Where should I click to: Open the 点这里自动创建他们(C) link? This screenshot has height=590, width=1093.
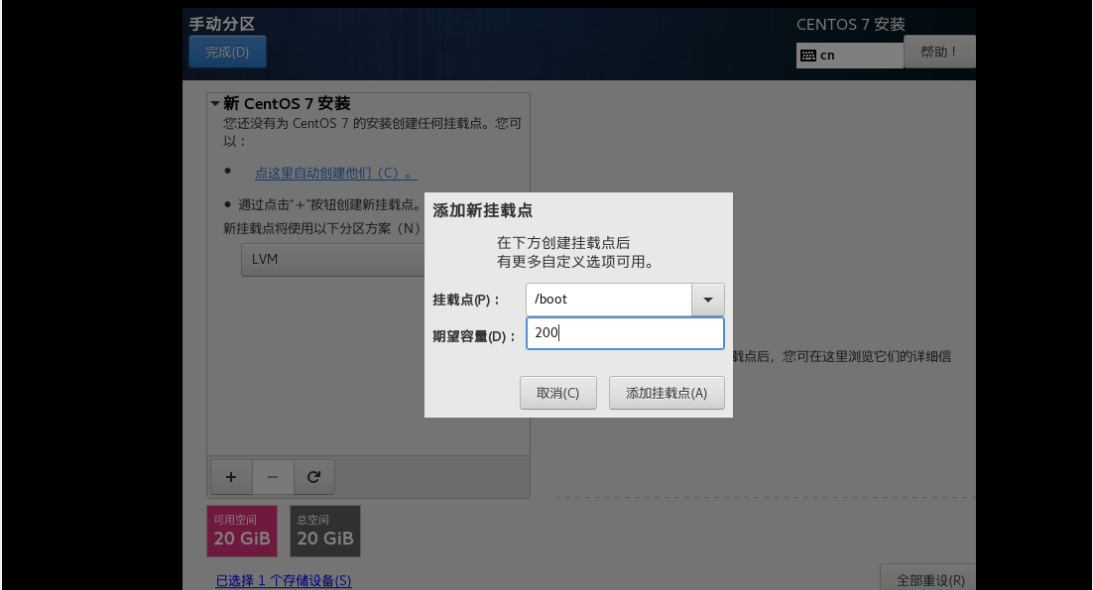335,173
